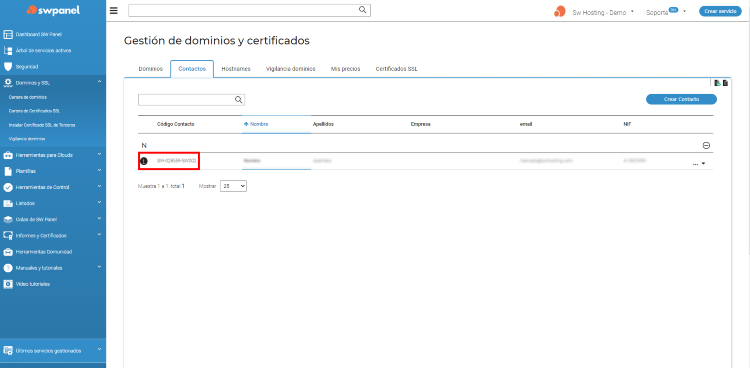Open Cartera de Certificados SSL link

[x=34, y=111]
